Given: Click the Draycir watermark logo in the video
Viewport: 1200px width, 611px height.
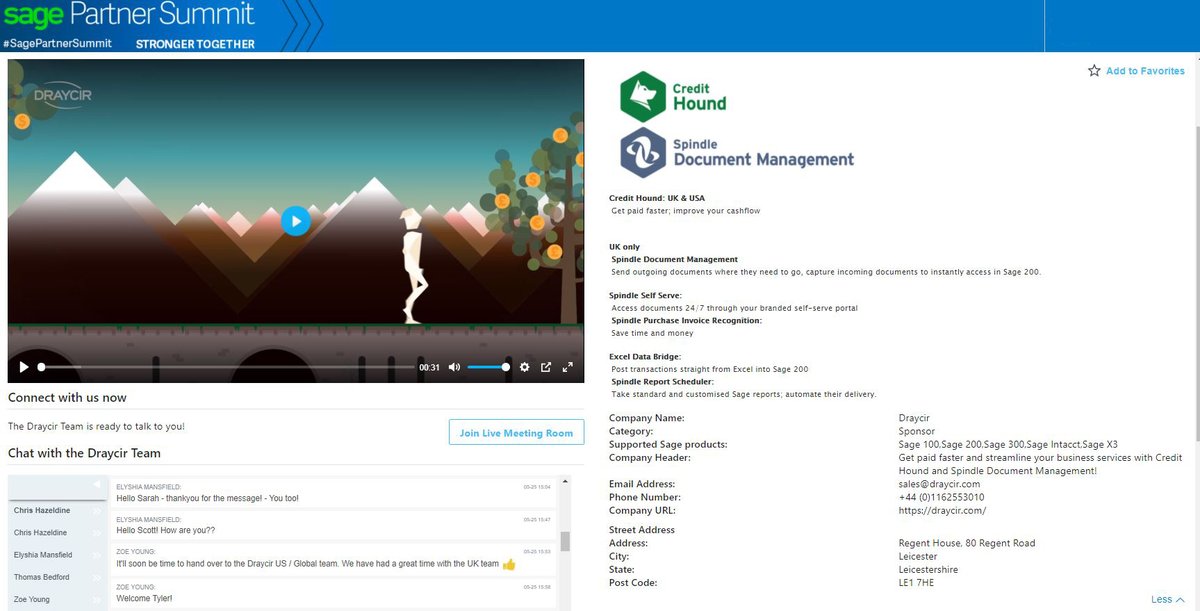Looking at the screenshot, I should (x=63, y=97).
